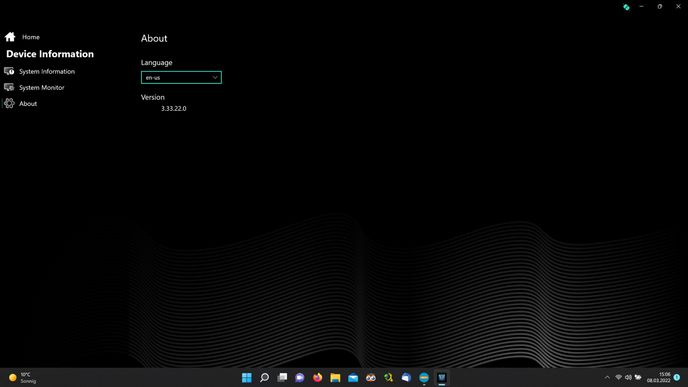This screenshot has width=688, height=387.
Task: Open the owl-eyes app on taskbar
Action: click(371, 377)
